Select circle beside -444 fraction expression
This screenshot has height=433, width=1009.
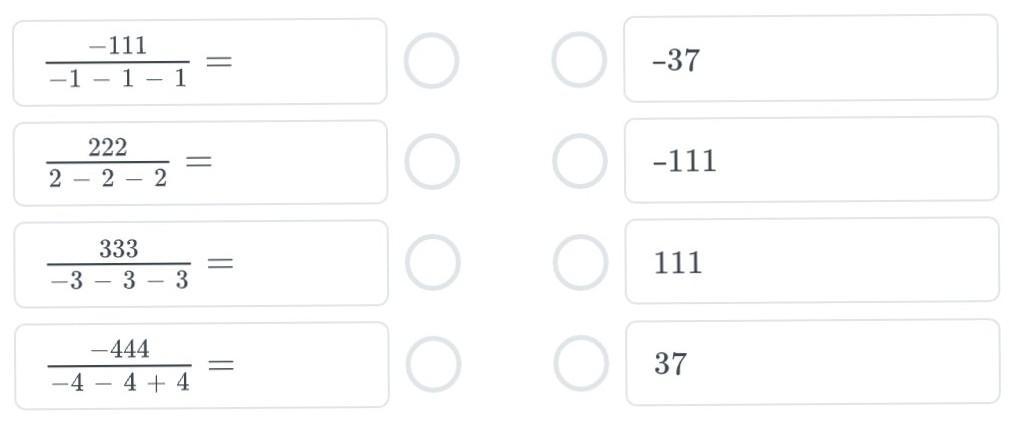click(433, 364)
